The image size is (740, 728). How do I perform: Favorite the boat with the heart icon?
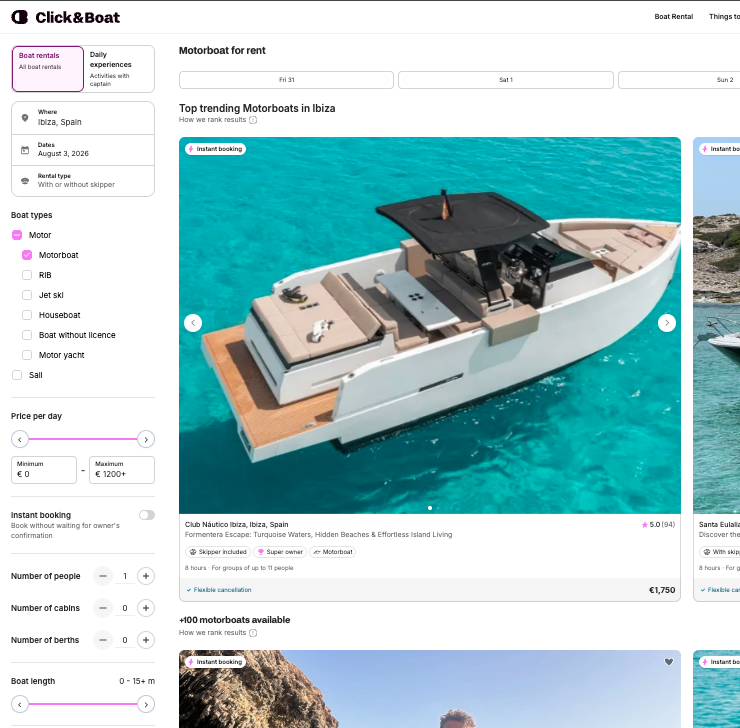coord(669,662)
